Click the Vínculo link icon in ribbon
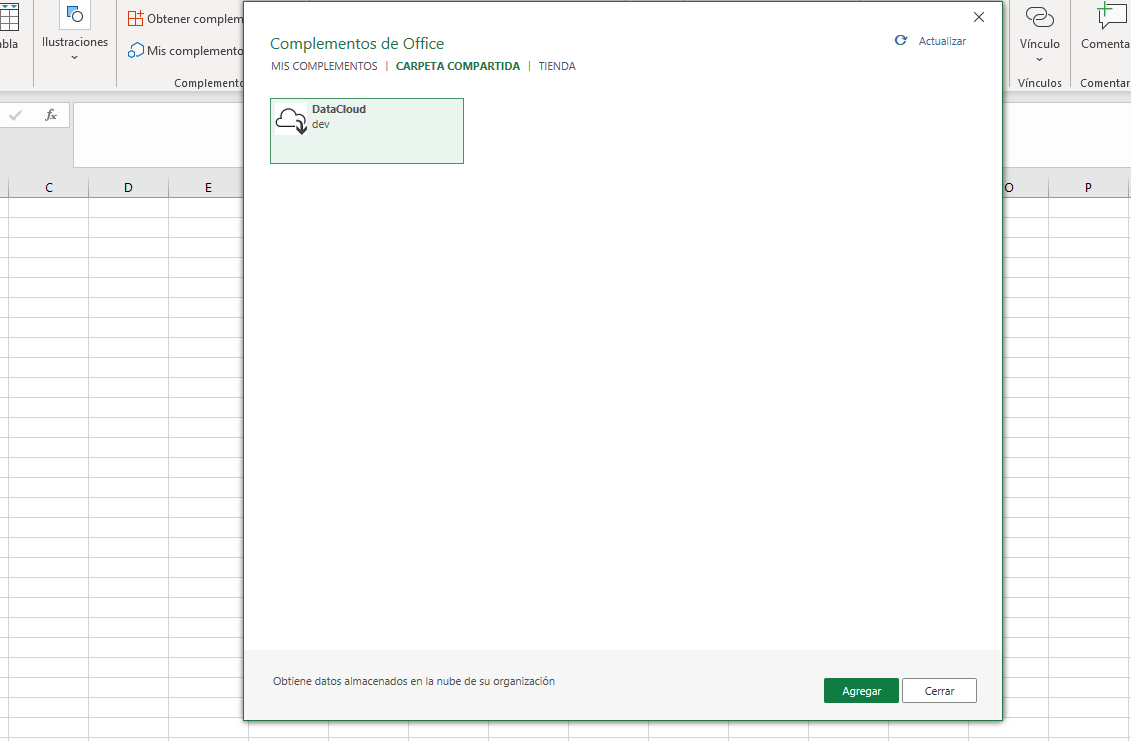Viewport: 1131px width, 741px height. click(1039, 17)
